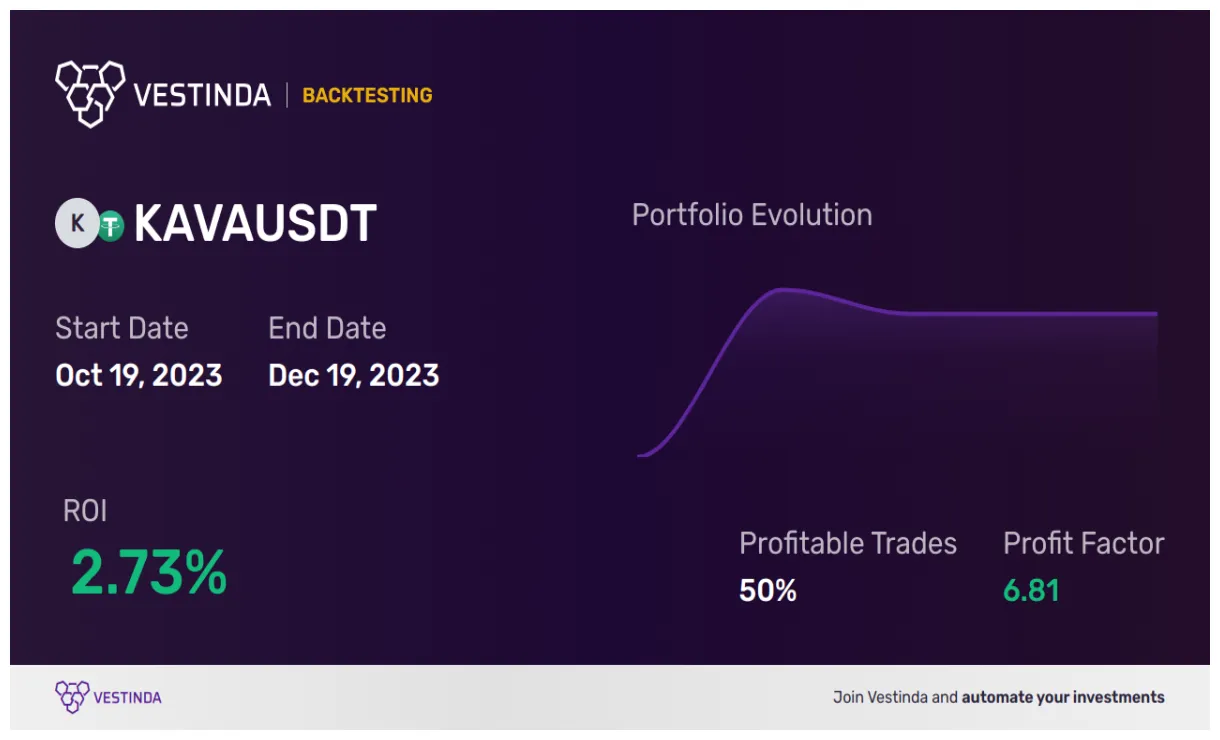This screenshot has height=740, width=1220.
Task: Select the BACKTESTING label in header
Action: pos(367,96)
